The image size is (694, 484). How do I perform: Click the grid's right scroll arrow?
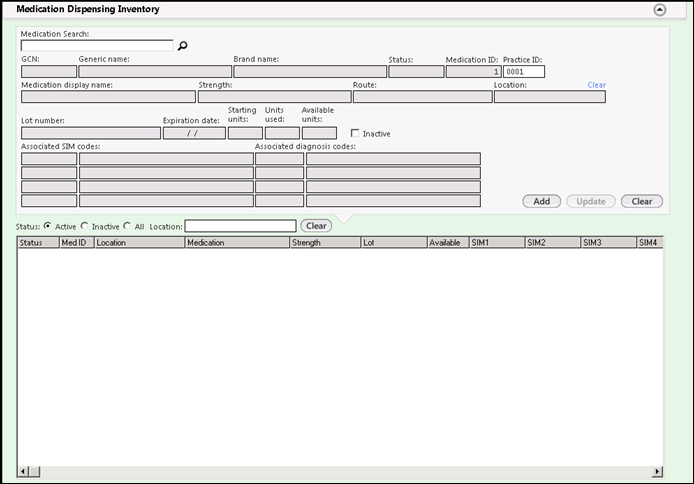pyautogui.click(x=657, y=472)
